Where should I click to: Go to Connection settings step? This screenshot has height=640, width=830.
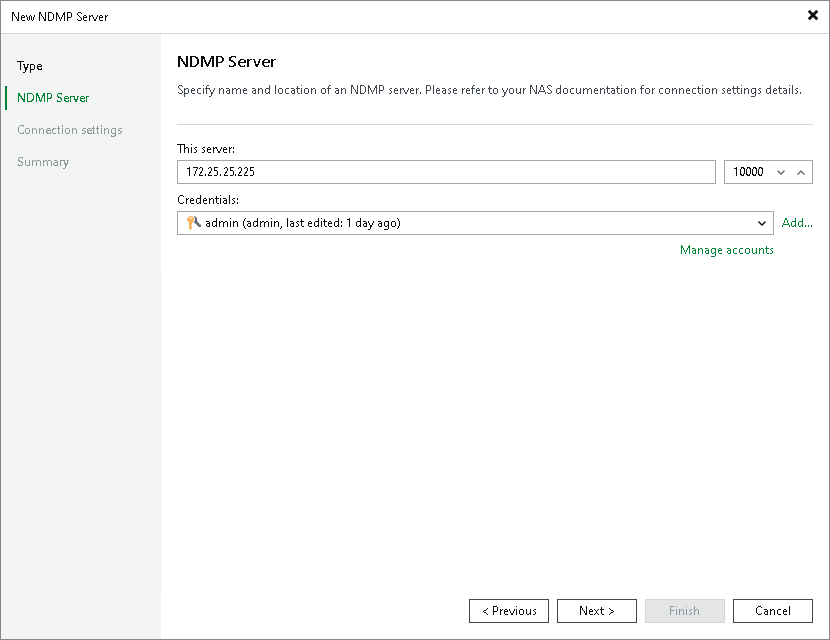coord(69,130)
